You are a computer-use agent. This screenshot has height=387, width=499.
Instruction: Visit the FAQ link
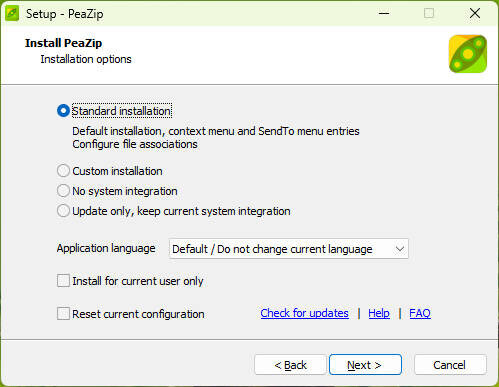tap(420, 313)
